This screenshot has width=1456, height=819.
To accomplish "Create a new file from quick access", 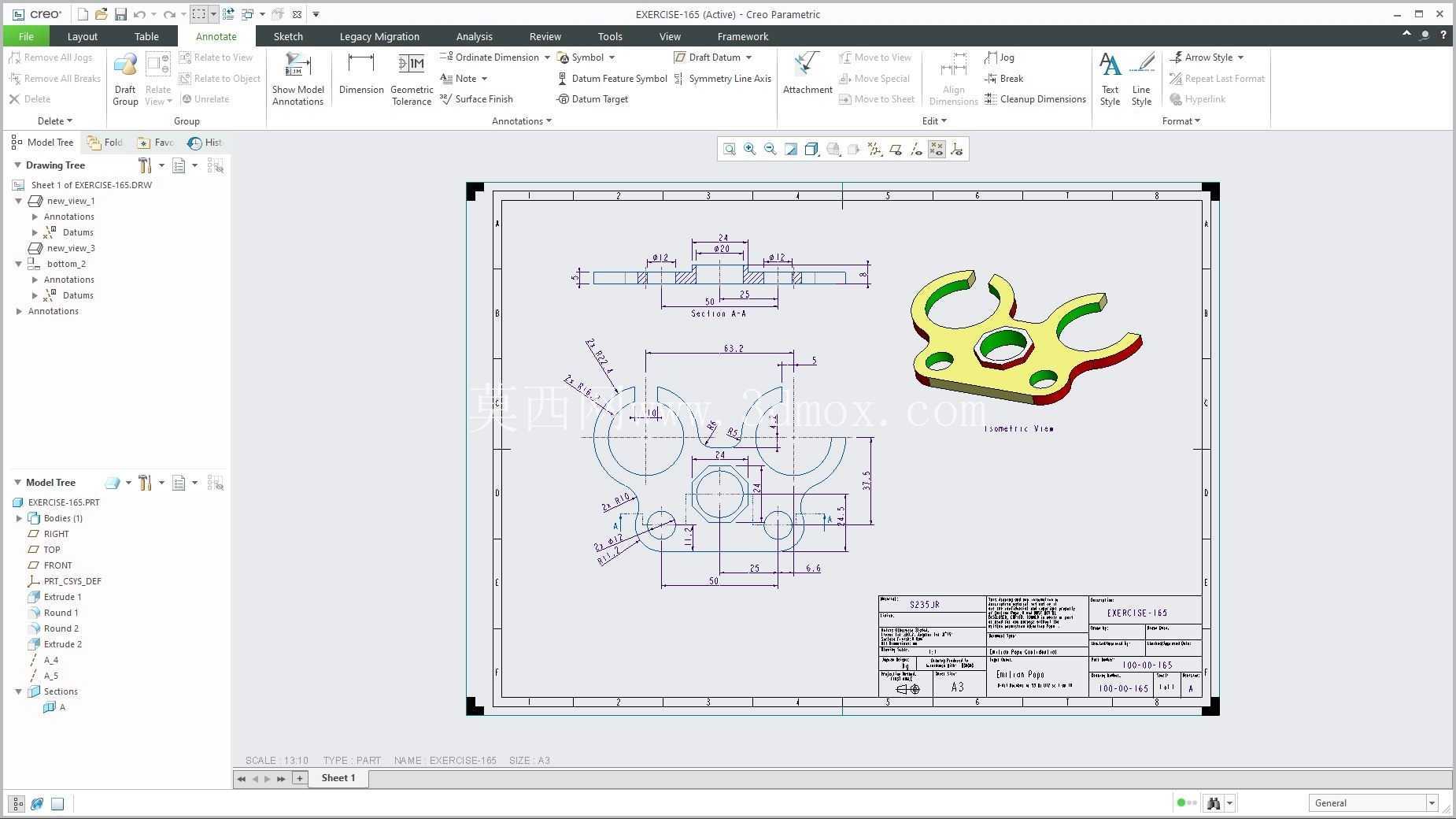I will point(83,14).
